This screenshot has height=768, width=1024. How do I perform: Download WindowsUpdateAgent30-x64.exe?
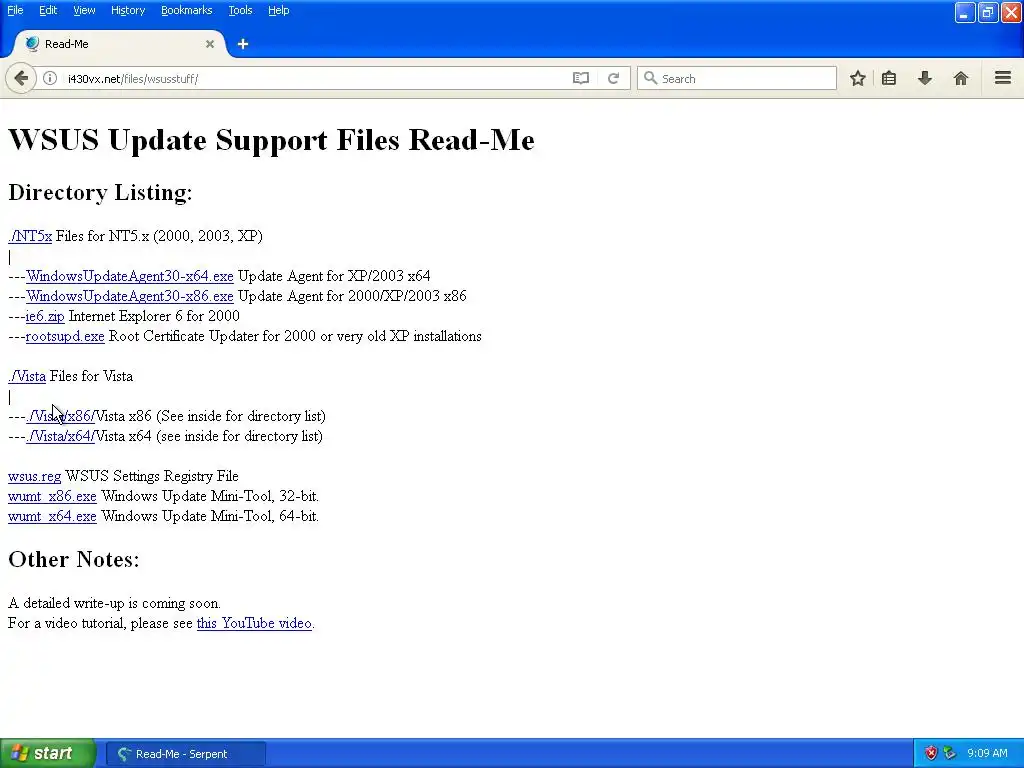[x=130, y=276]
